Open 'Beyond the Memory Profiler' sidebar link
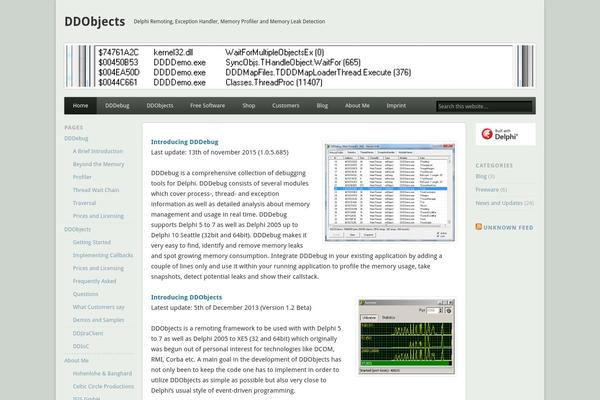The image size is (600, 400). pos(98,170)
